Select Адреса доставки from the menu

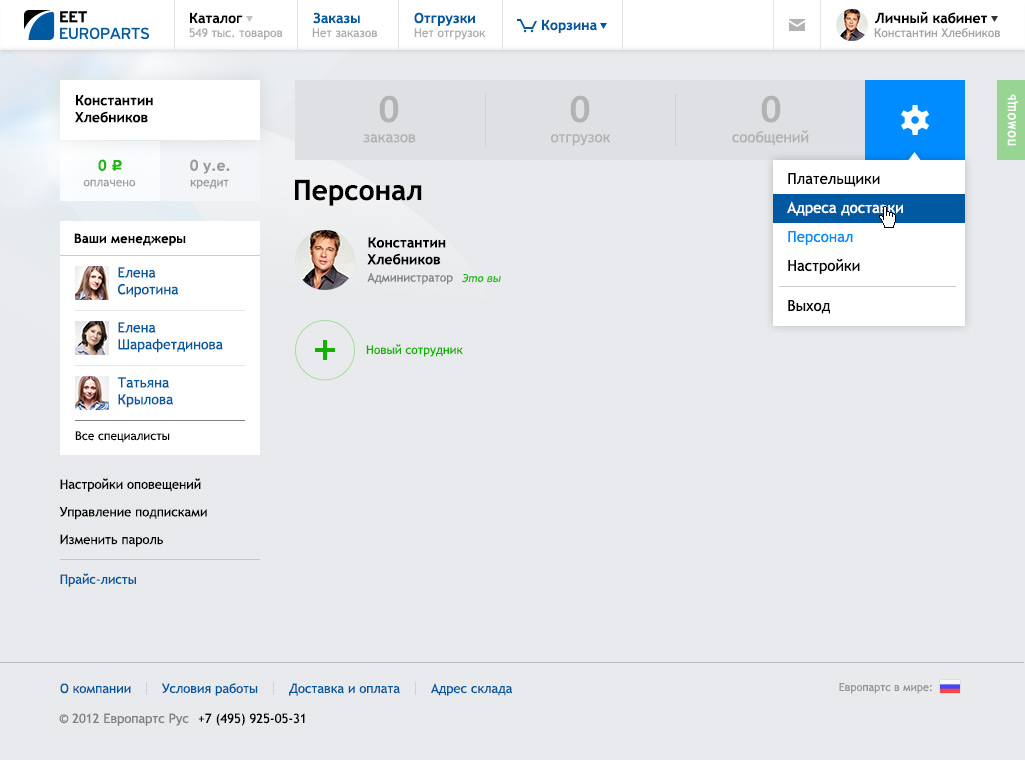844,208
